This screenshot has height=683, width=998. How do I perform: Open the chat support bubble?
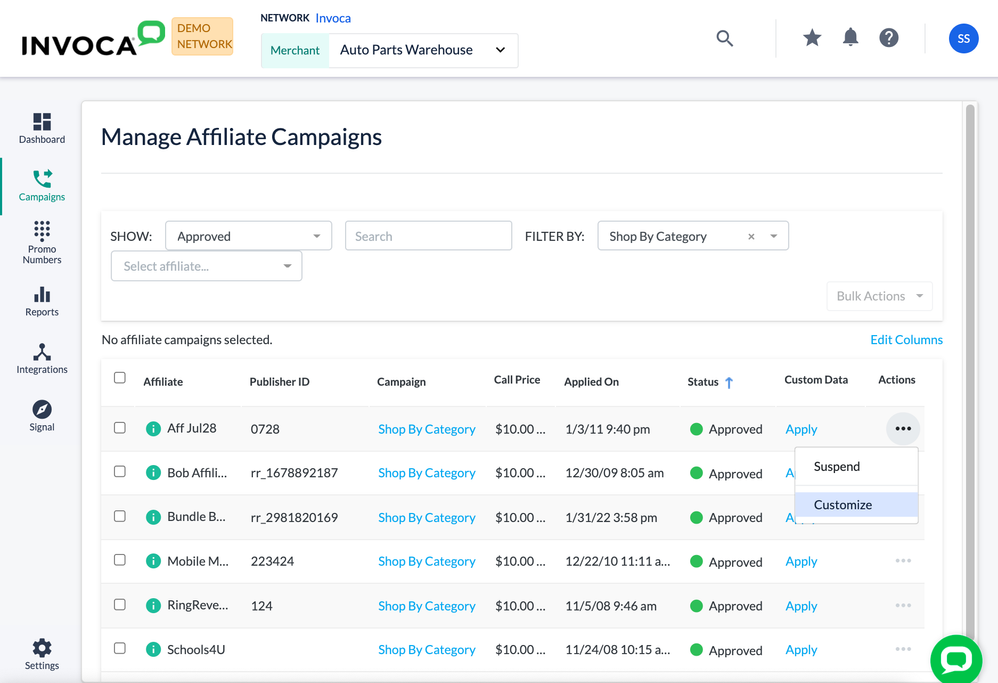point(955,659)
